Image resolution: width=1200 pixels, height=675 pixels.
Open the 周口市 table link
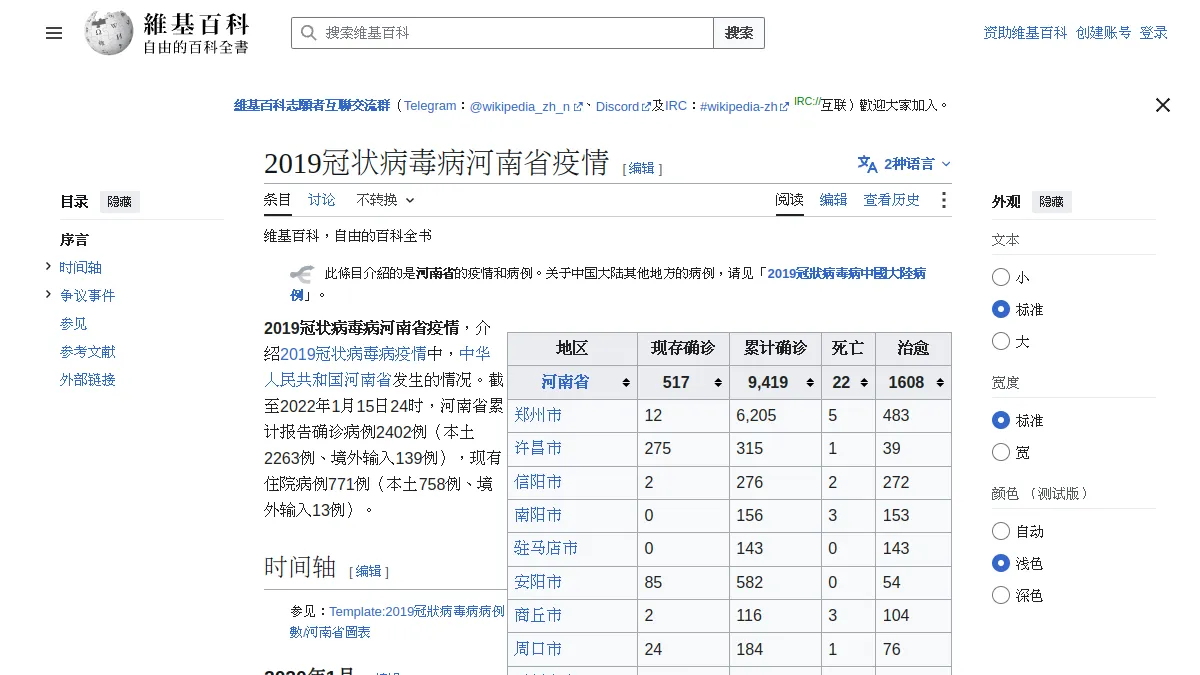[538, 649]
